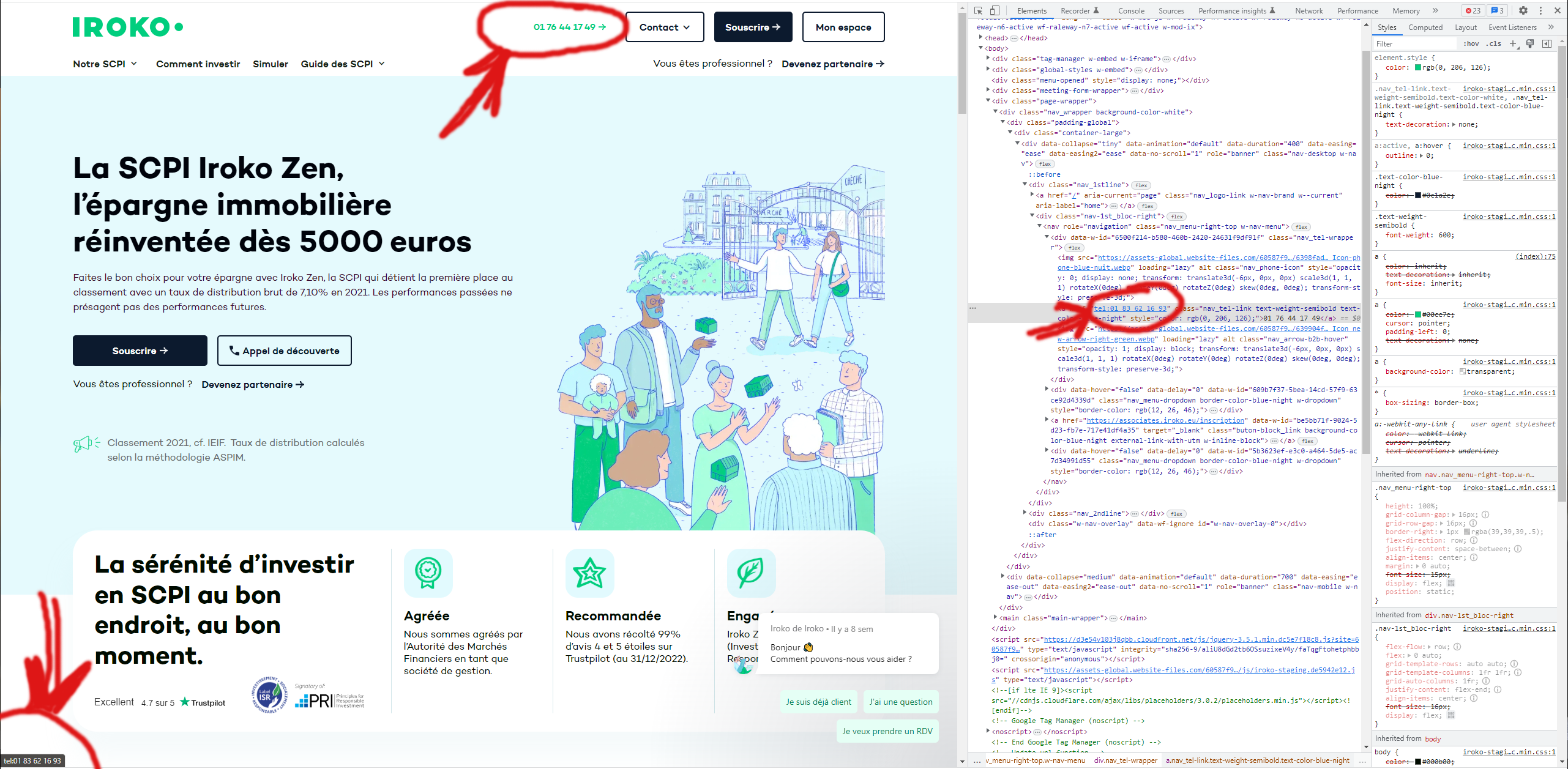Show more Styles pane tabs chevron

click(1551, 27)
